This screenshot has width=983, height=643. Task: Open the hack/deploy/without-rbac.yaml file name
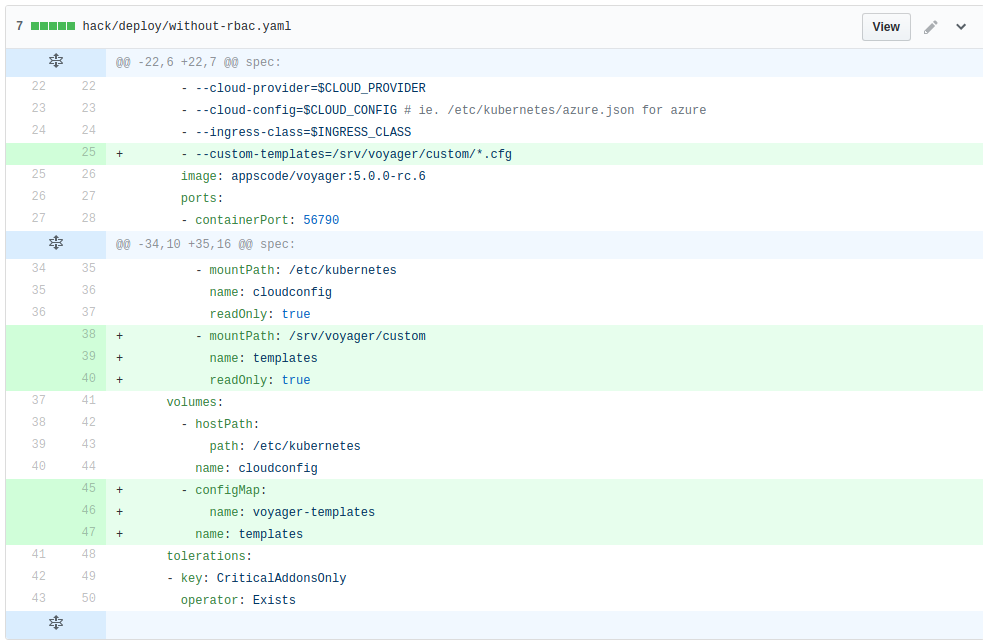tap(187, 27)
